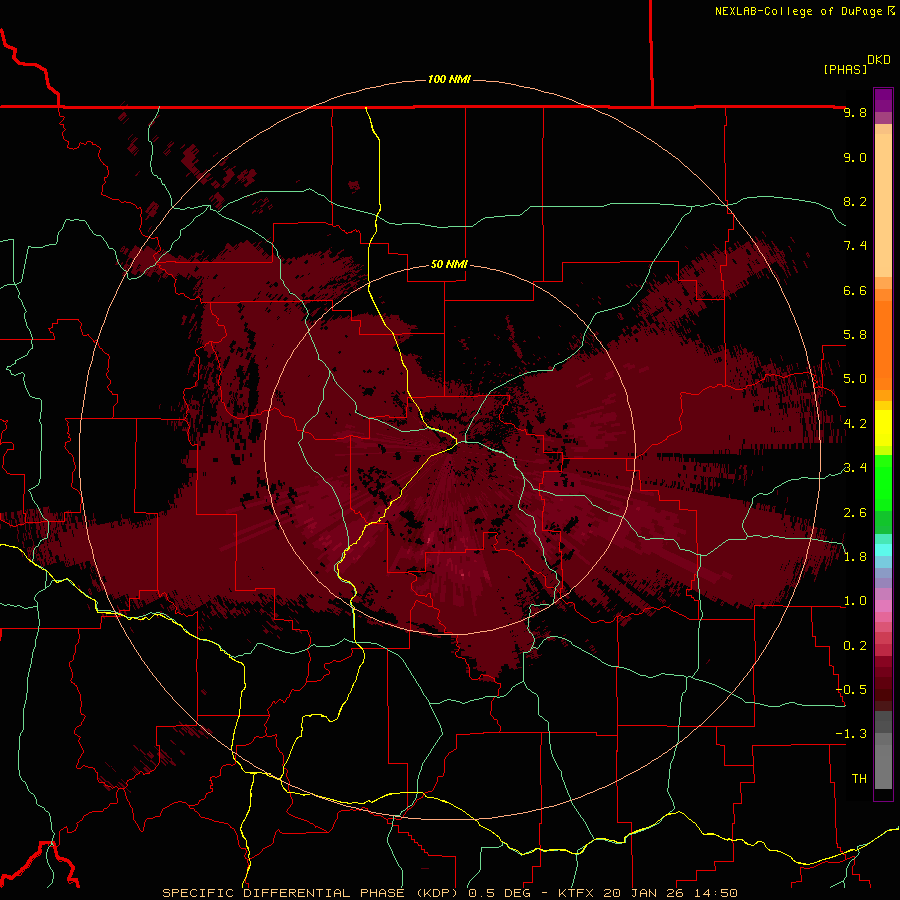Click the 8.2 value on color scale
The image size is (900, 900).
pyautogui.click(x=855, y=201)
